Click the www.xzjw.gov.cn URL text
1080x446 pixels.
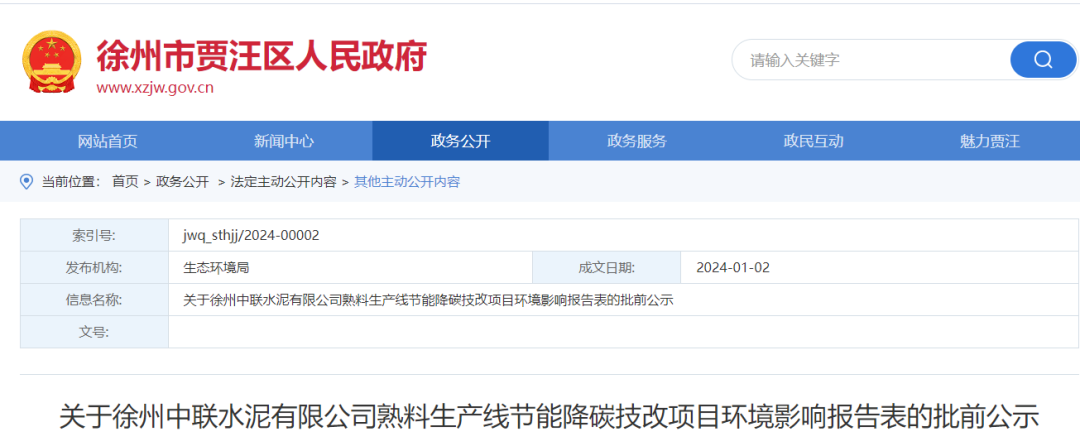[x=155, y=88]
